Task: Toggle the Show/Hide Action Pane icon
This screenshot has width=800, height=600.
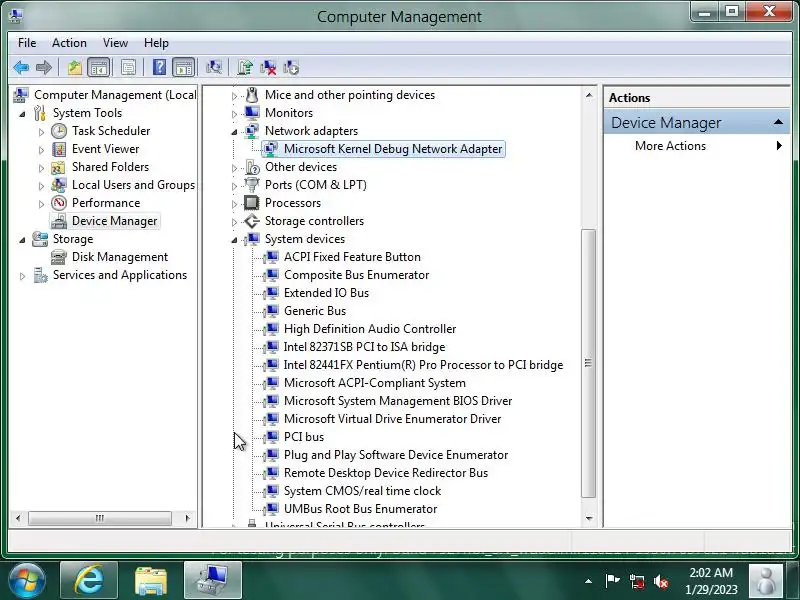Action: click(184, 67)
